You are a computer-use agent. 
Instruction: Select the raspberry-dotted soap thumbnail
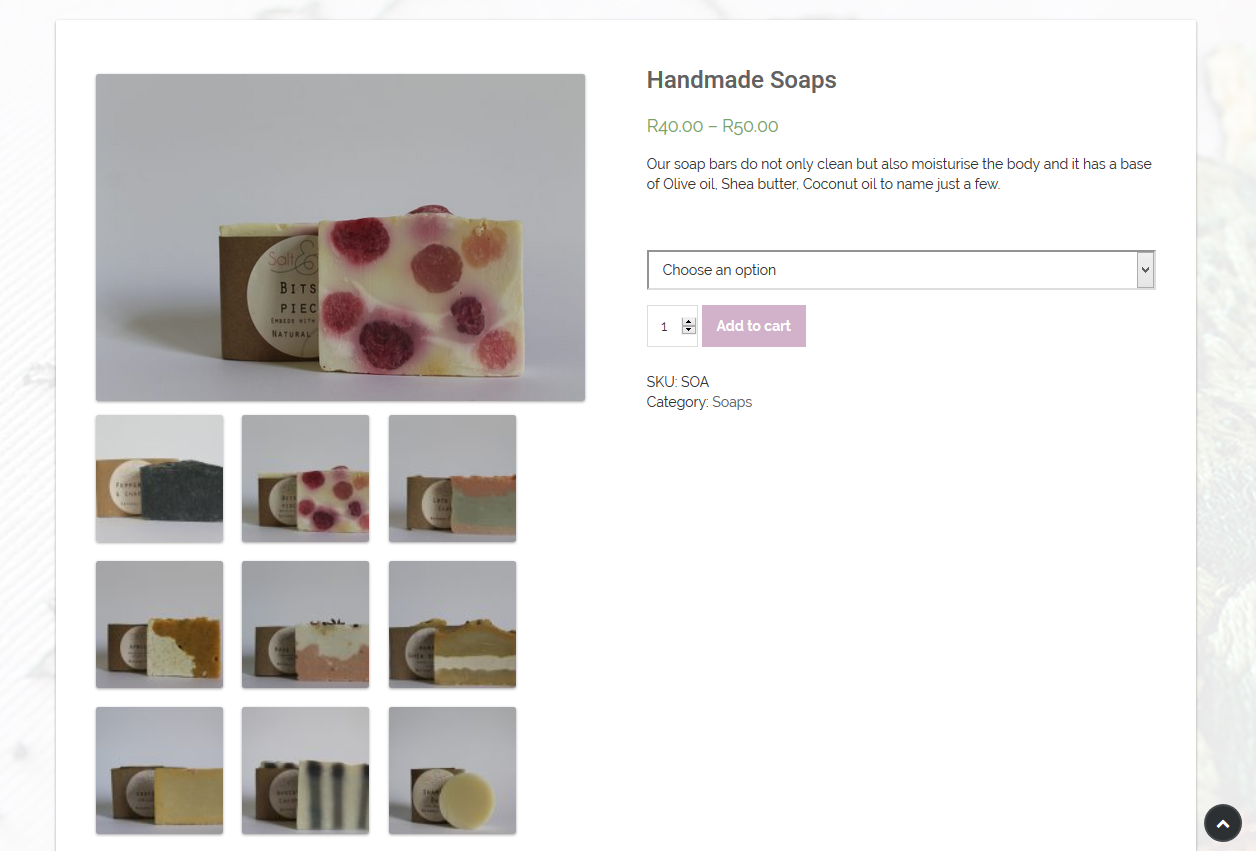point(305,478)
